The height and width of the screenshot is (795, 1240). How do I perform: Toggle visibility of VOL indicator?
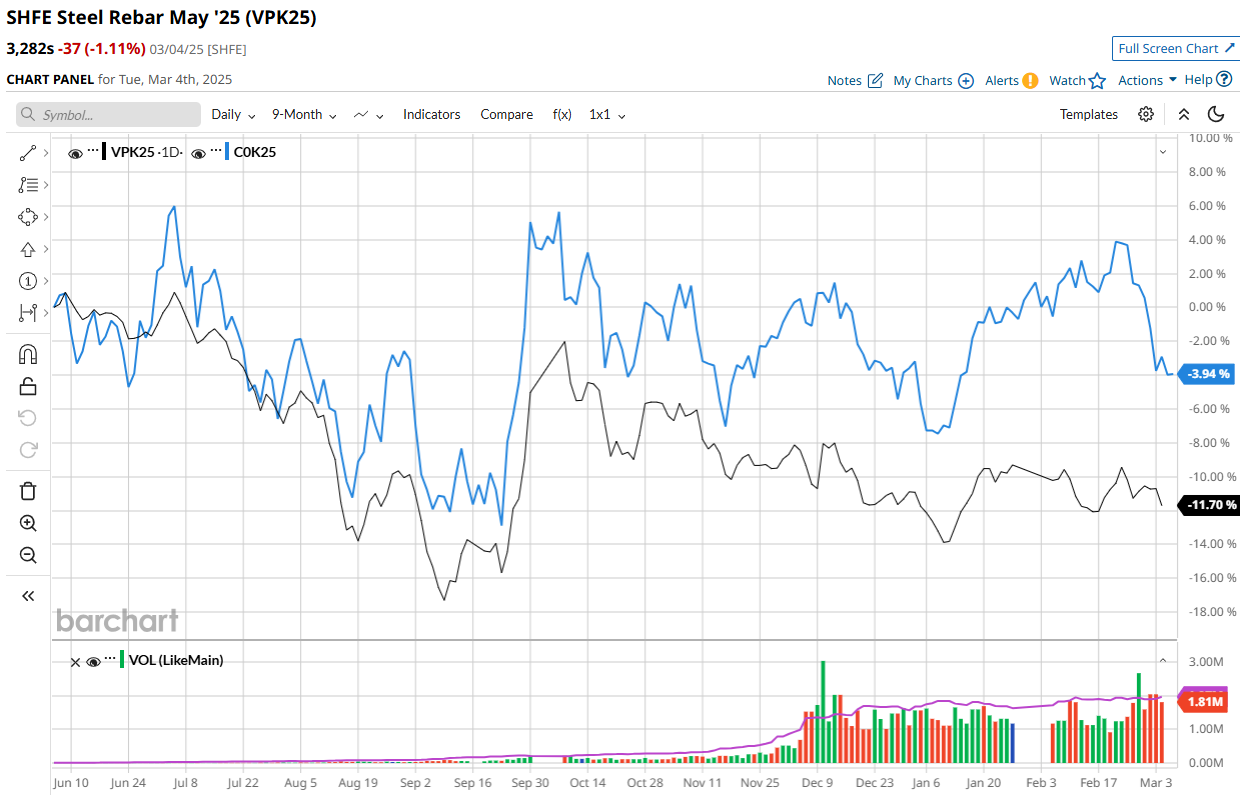coord(94,661)
